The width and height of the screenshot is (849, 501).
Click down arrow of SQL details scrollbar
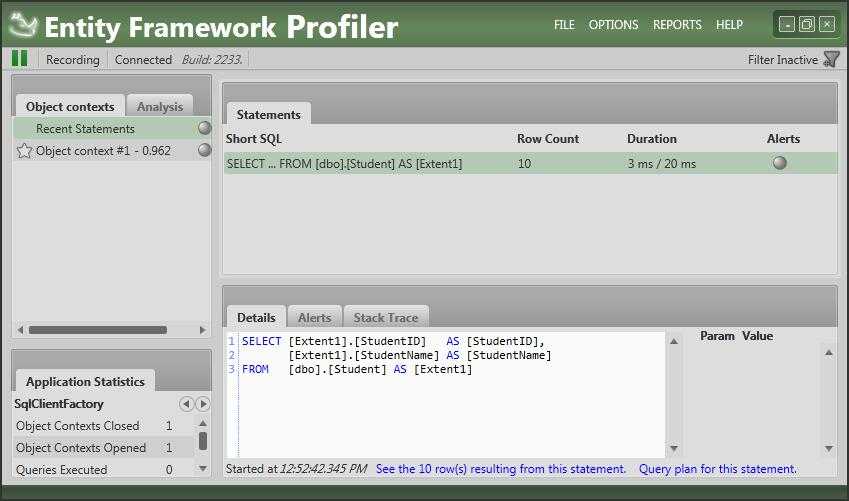[x=674, y=448]
